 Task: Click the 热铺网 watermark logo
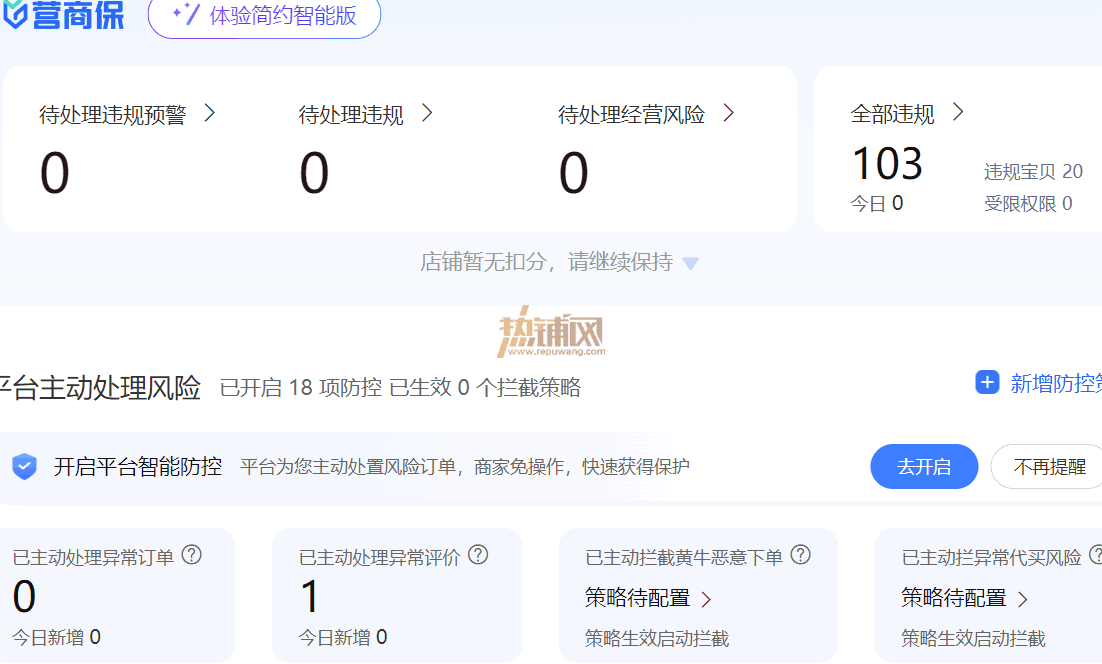(552, 332)
